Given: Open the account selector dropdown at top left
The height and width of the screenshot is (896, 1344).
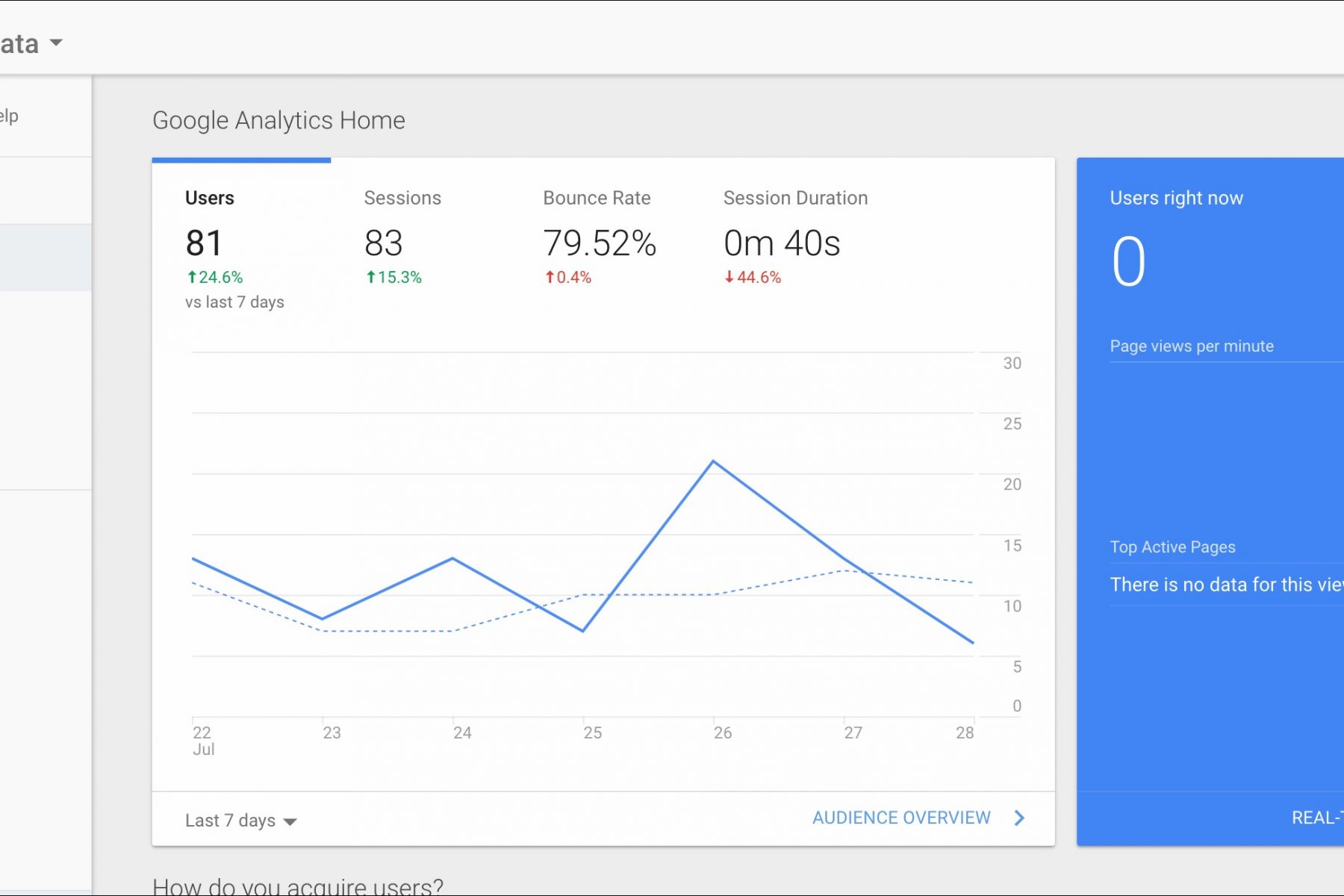Looking at the screenshot, I should point(55,43).
